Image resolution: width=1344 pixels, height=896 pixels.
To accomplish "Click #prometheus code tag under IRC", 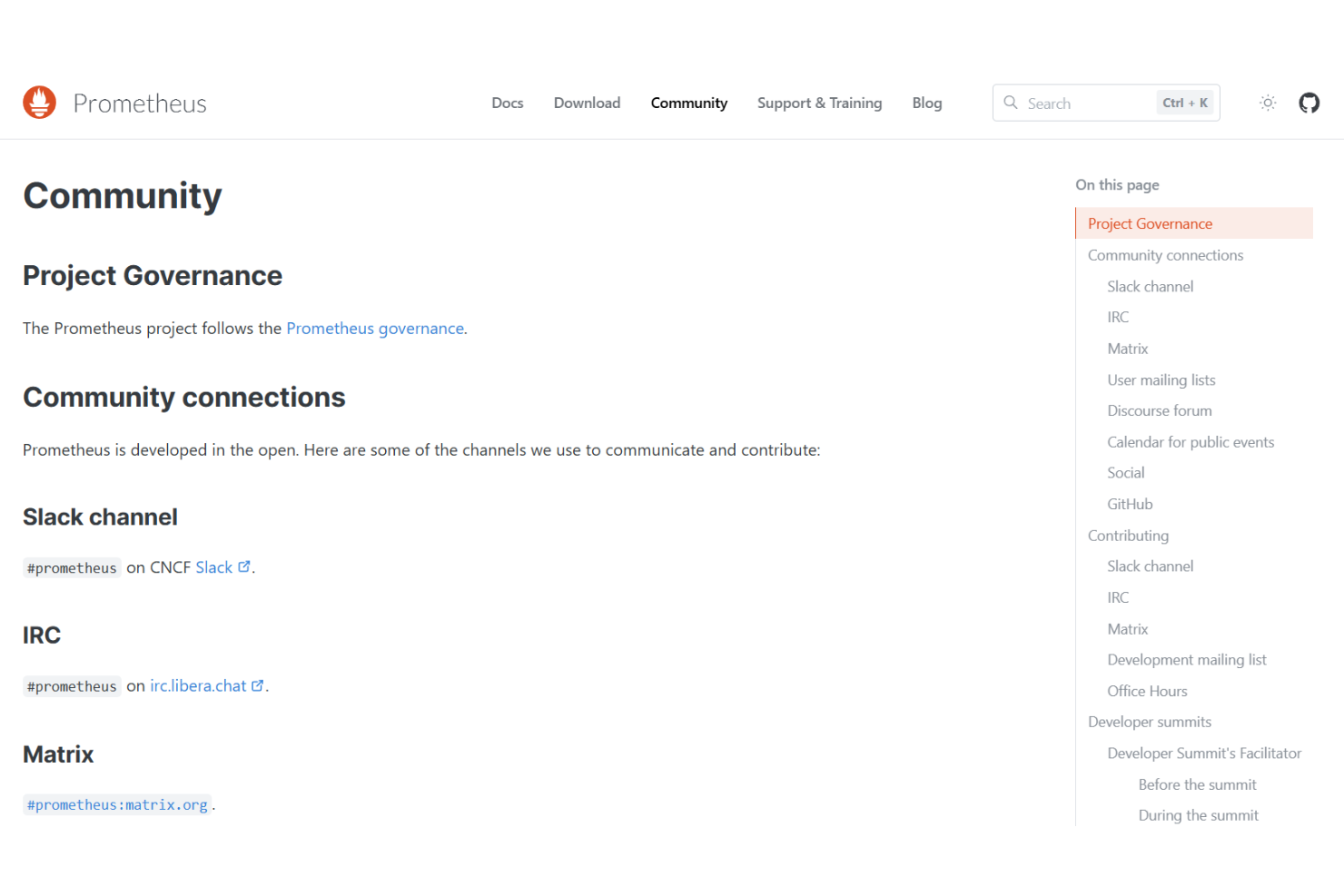I will coord(72,686).
